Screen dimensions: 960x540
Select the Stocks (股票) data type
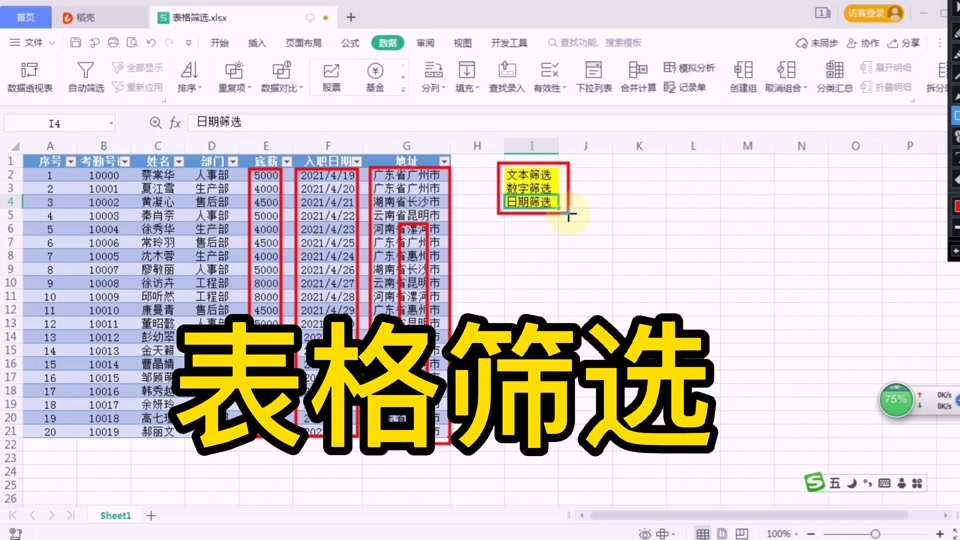pyautogui.click(x=331, y=77)
